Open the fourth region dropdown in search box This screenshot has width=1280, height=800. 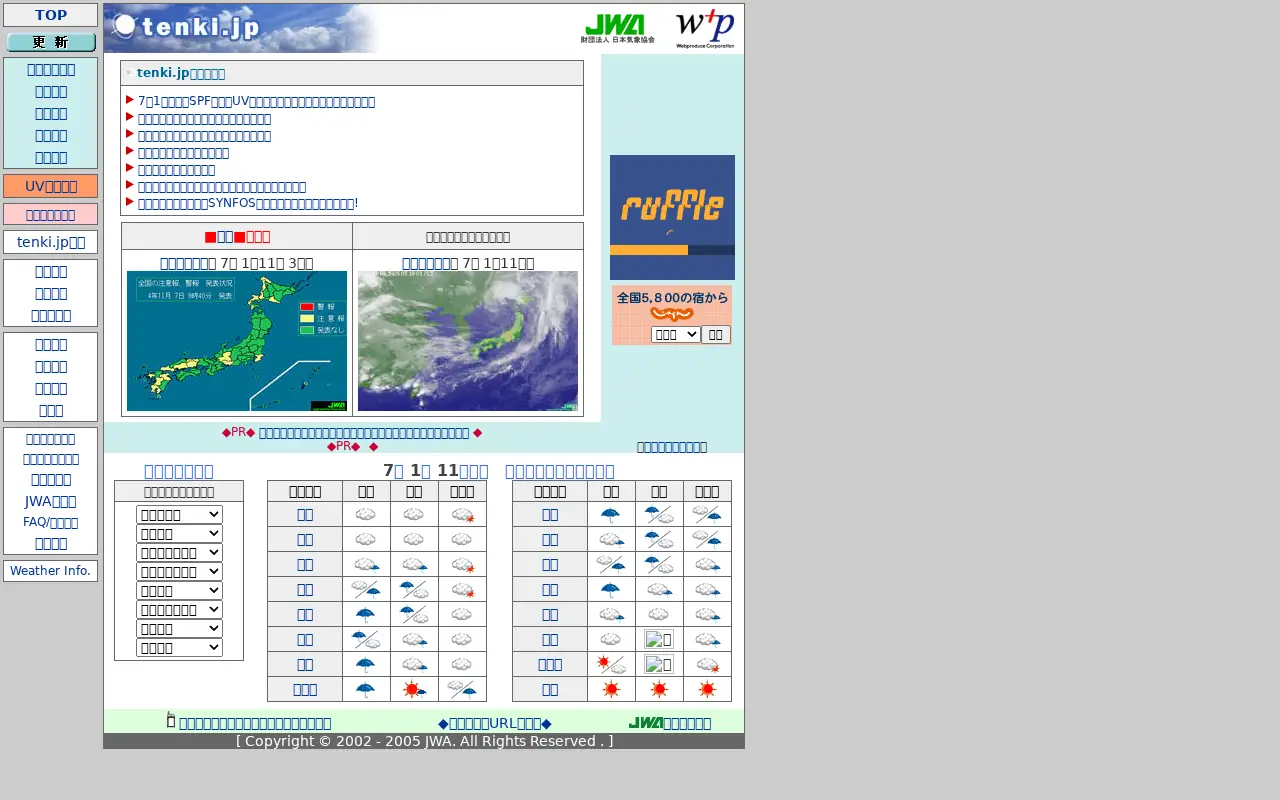pyautogui.click(x=179, y=571)
